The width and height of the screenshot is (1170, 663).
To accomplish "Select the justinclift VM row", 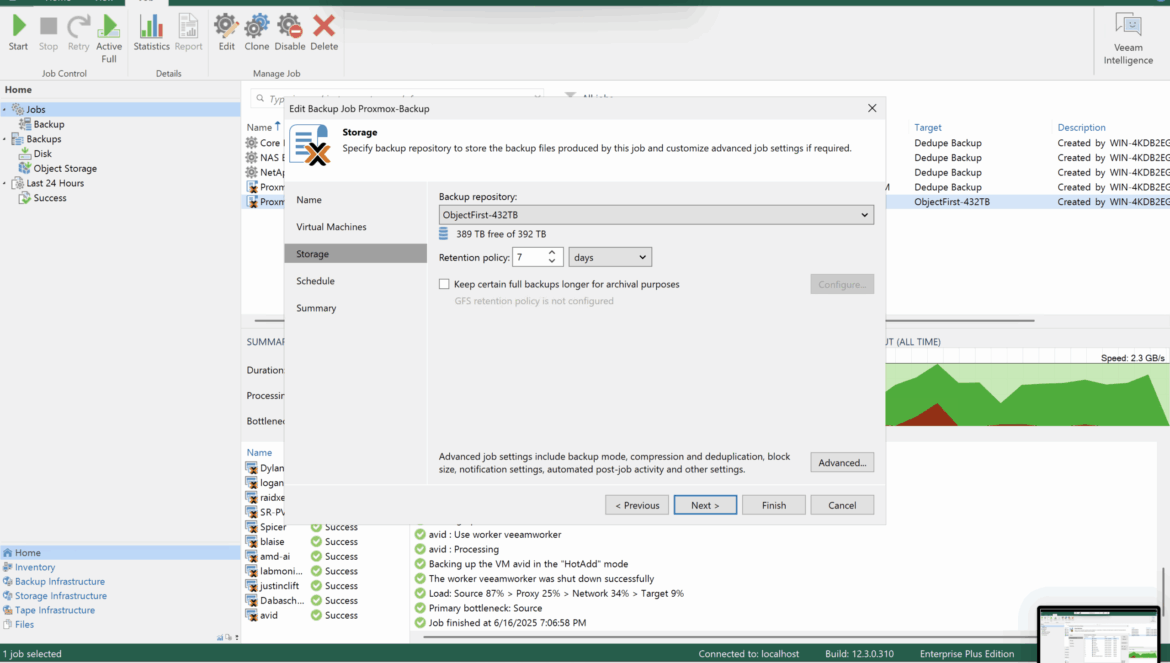I will pos(279,586).
